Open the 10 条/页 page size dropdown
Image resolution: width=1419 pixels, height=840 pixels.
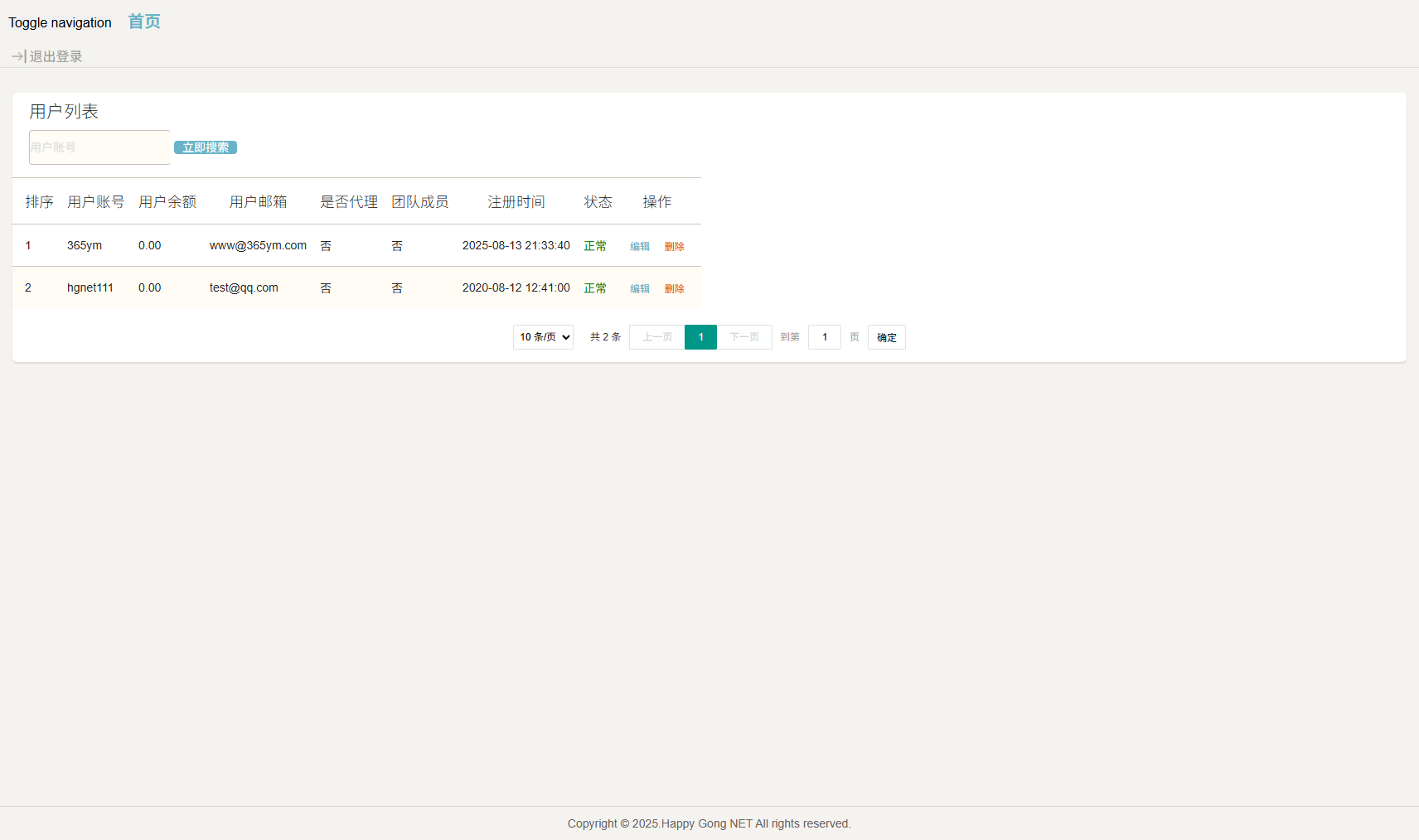pyautogui.click(x=543, y=337)
